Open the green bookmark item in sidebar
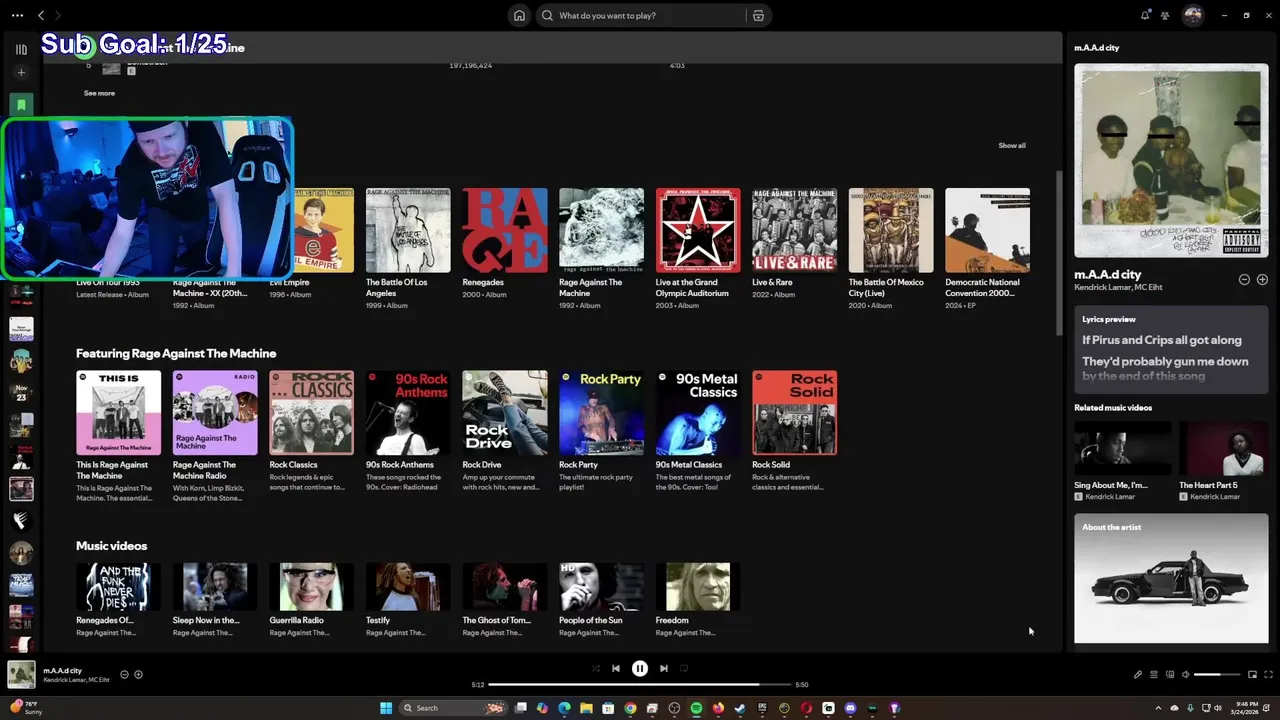 (x=21, y=104)
